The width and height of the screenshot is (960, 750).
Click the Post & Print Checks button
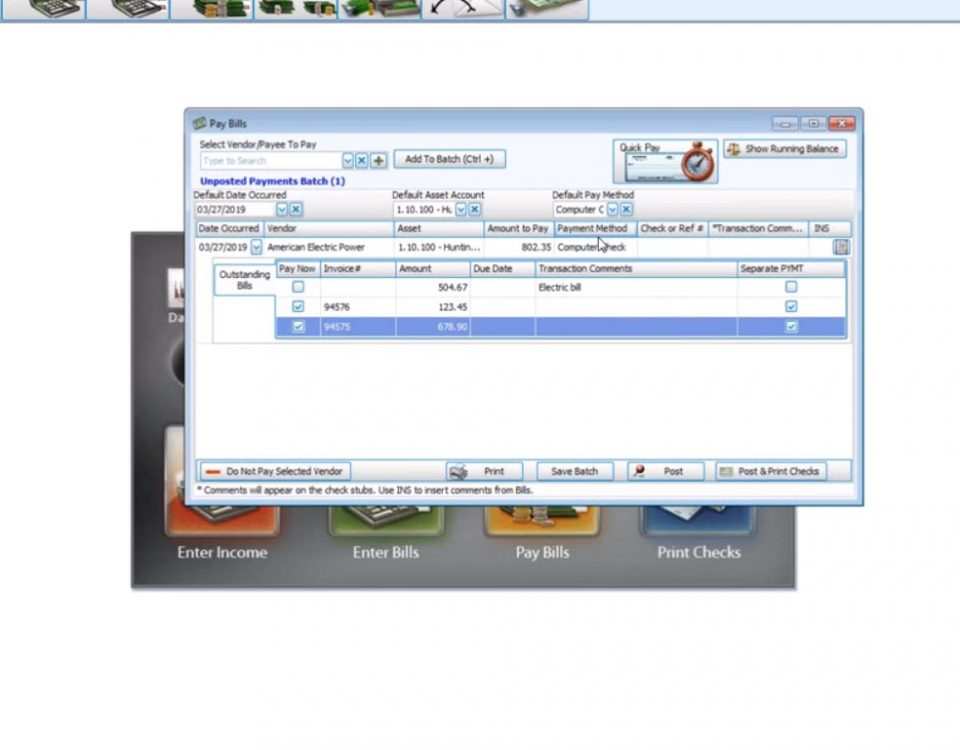point(770,471)
